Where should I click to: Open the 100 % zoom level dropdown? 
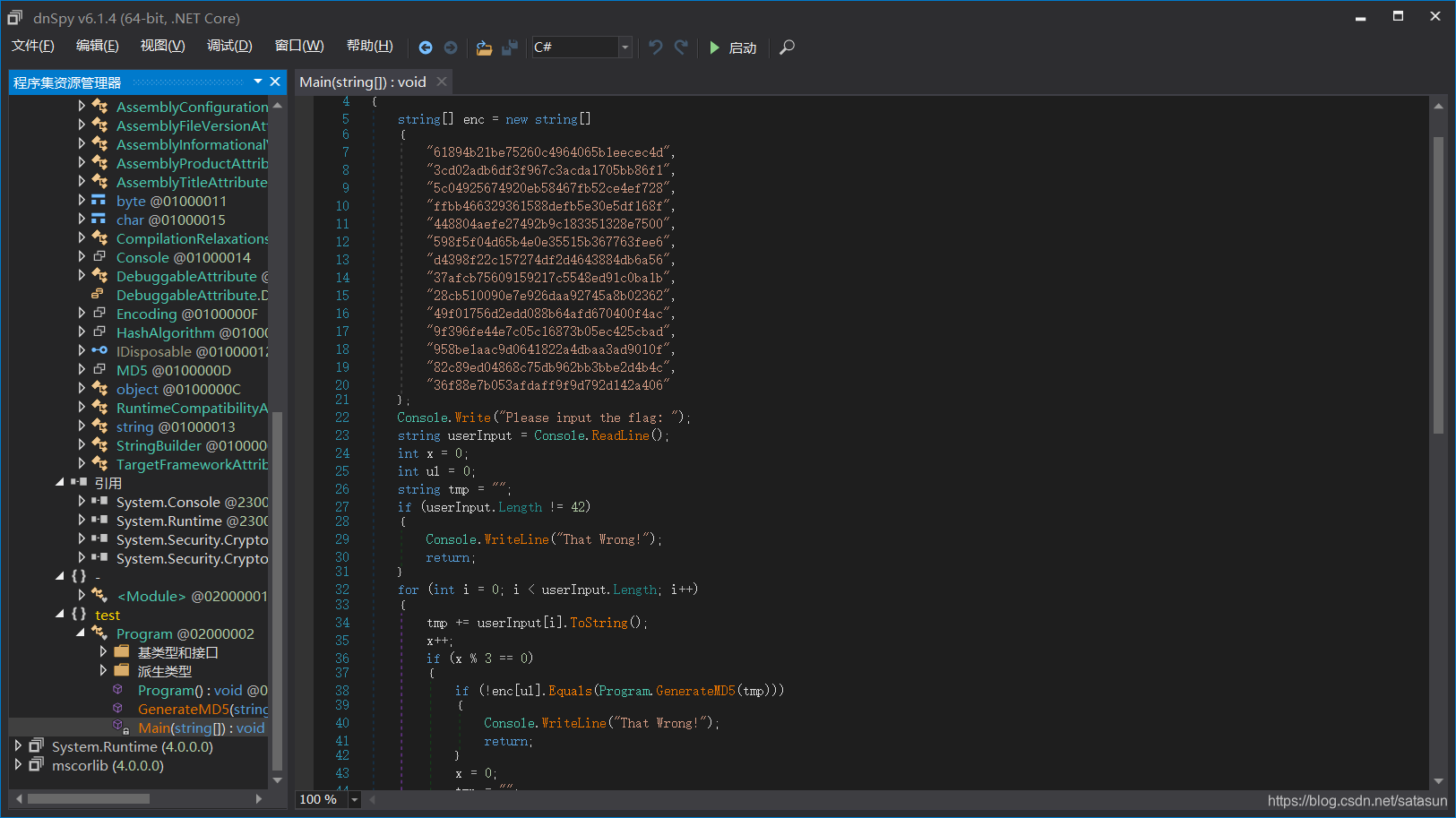click(x=355, y=799)
